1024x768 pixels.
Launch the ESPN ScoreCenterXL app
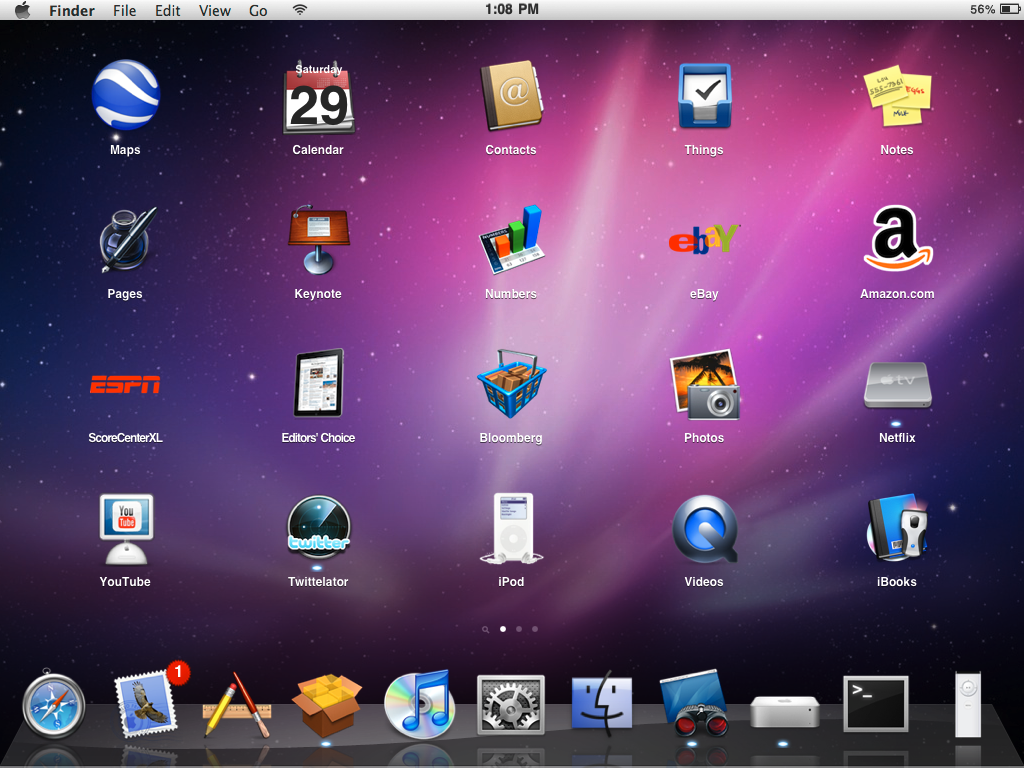[125, 385]
